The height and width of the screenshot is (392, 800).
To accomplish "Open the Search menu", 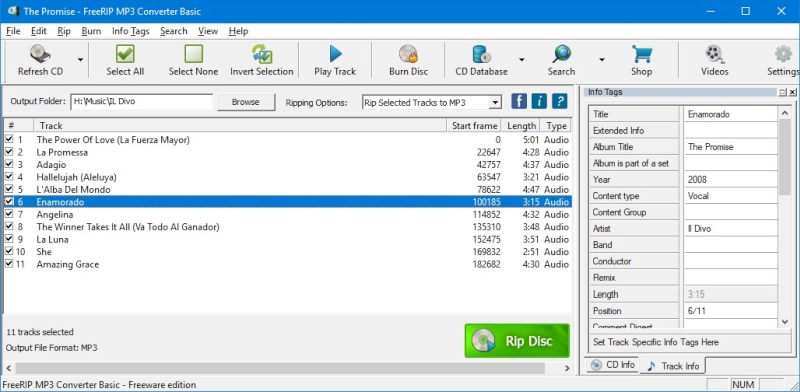I will pyautogui.click(x=173, y=31).
